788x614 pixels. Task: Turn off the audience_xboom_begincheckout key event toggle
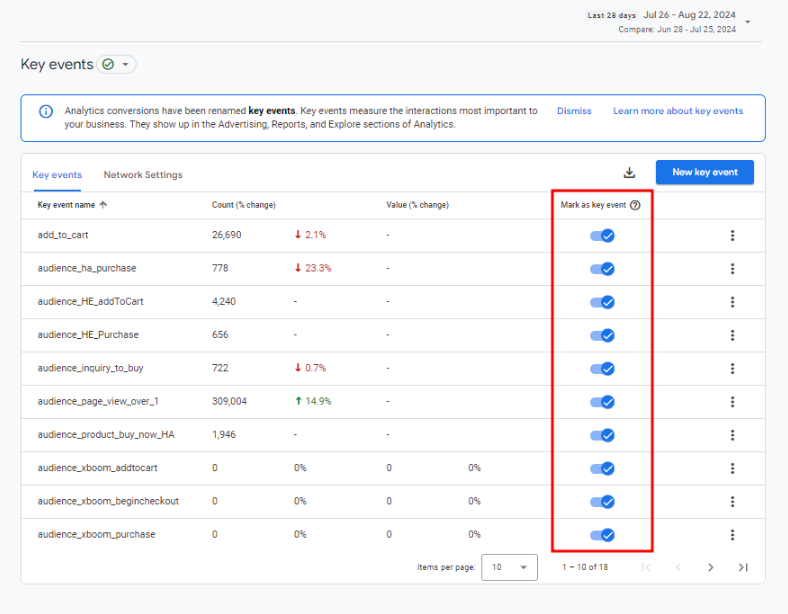(x=602, y=501)
